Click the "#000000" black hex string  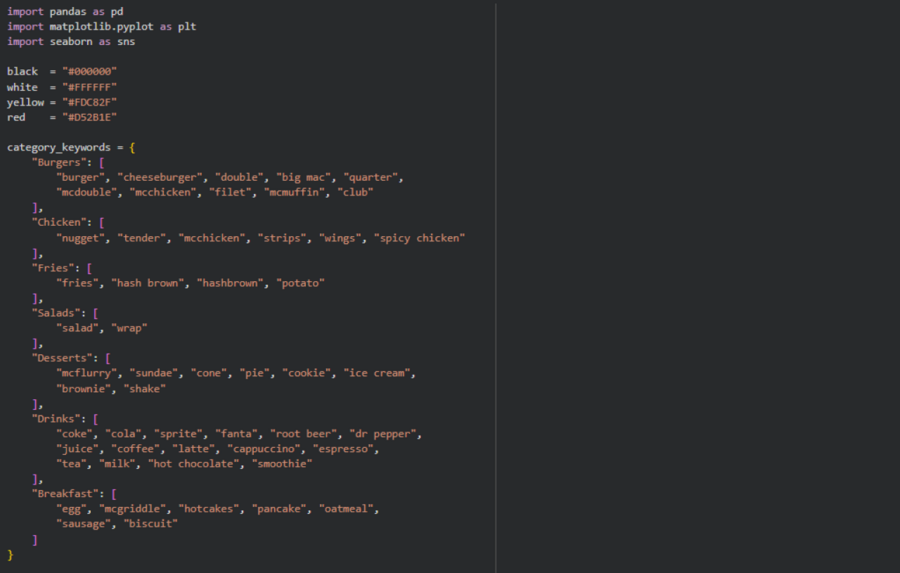coord(89,72)
